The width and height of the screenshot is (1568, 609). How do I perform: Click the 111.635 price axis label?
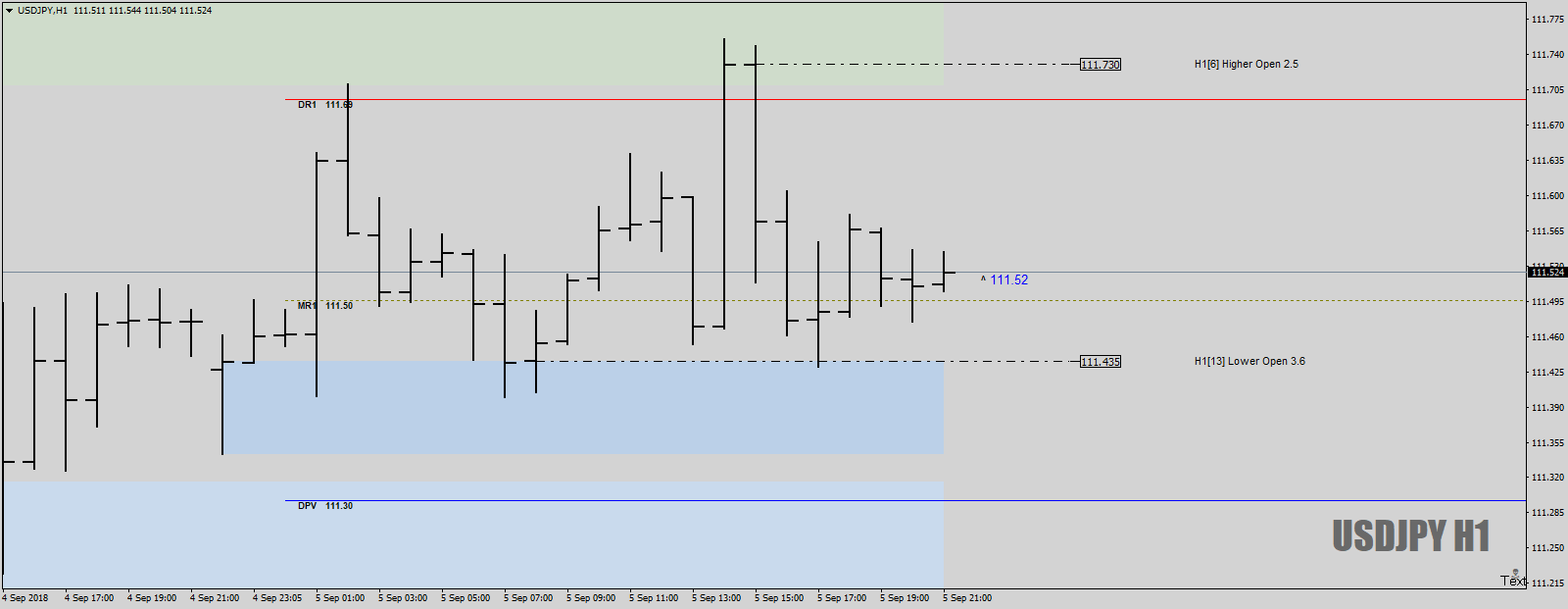click(x=1547, y=161)
